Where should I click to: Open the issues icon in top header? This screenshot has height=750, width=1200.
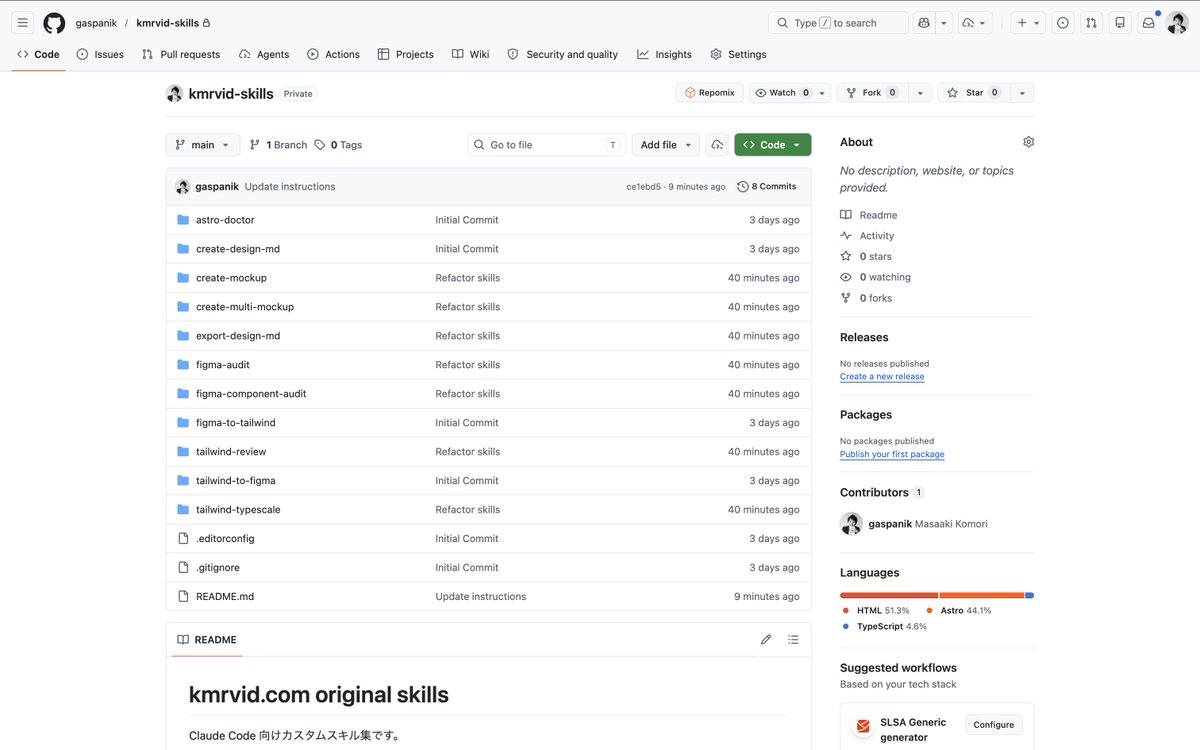(1063, 22)
